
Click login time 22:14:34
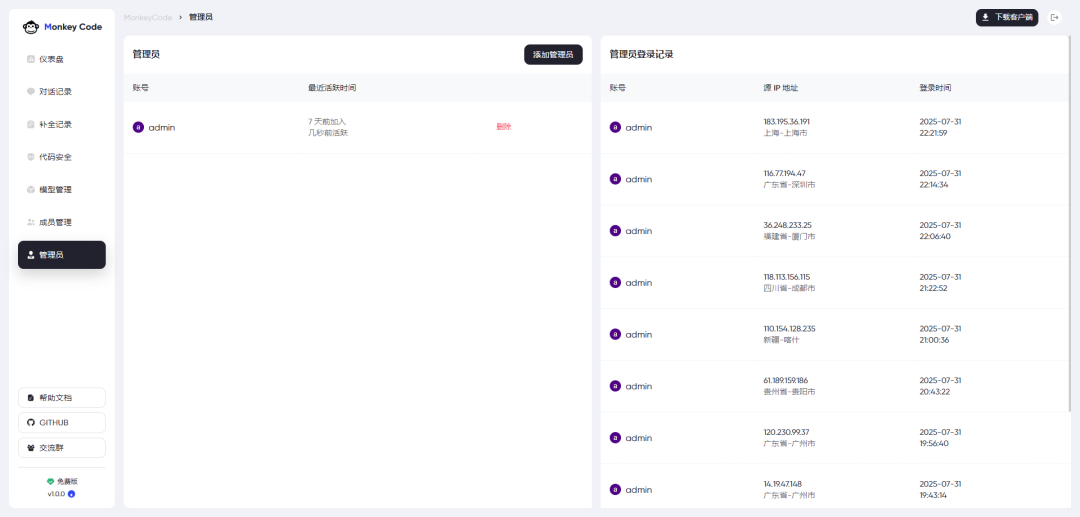click(x=934, y=184)
